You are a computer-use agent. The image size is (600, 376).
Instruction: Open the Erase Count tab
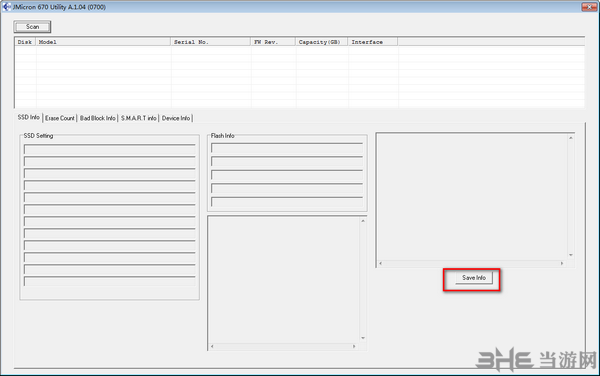click(x=60, y=118)
